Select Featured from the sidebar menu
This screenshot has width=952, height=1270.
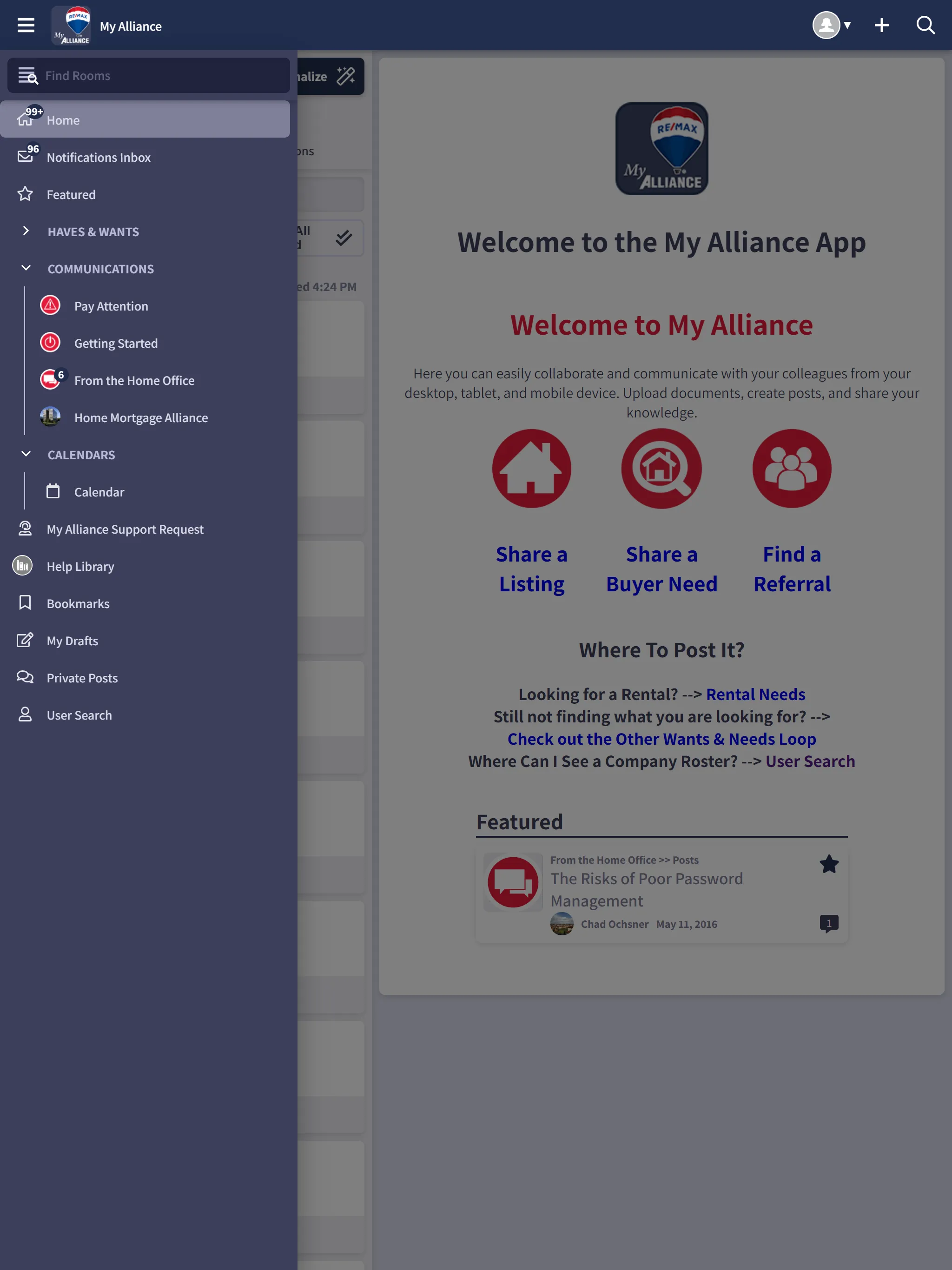pyautogui.click(x=71, y=194)
